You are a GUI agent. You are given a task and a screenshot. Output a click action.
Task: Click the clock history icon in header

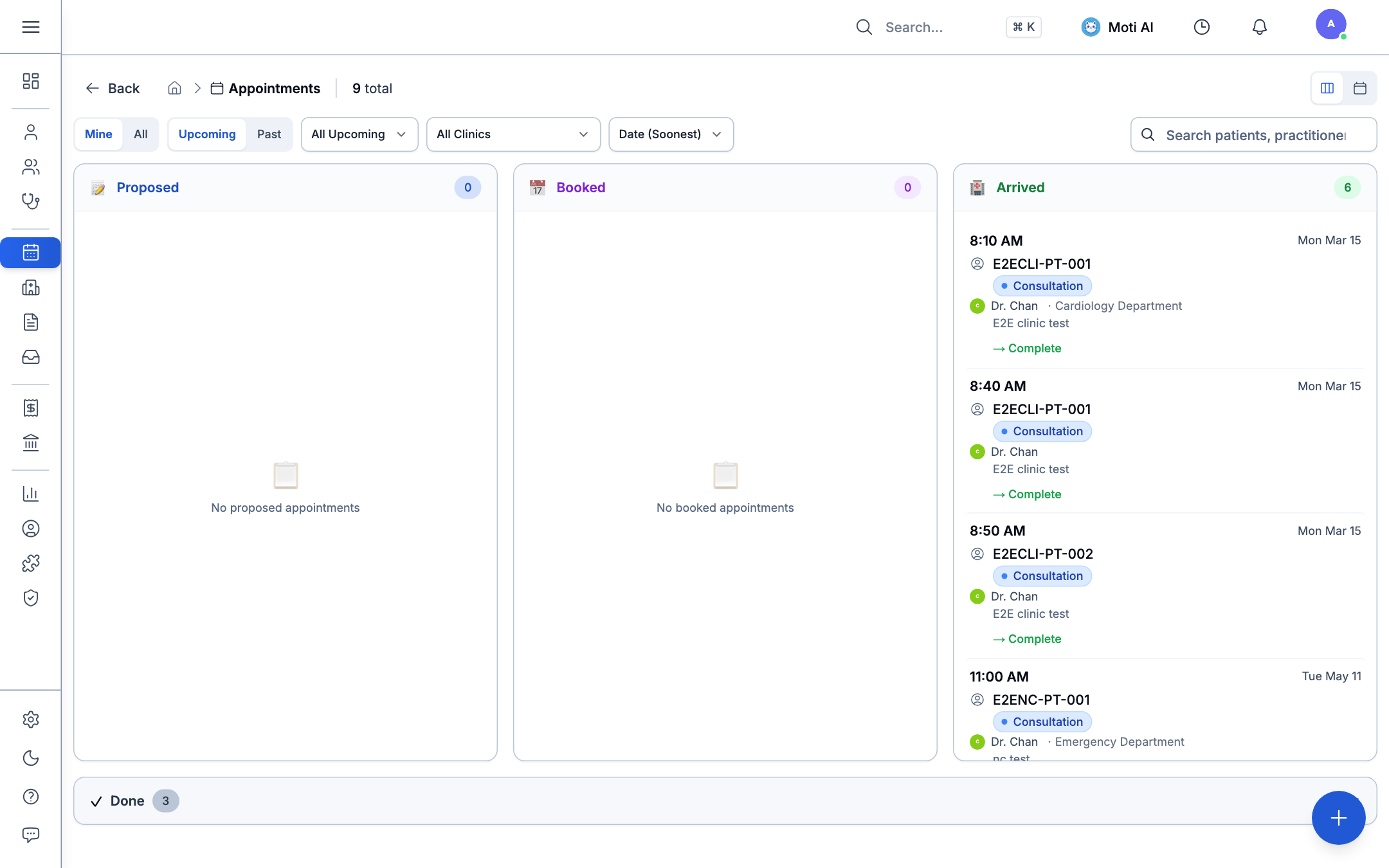pyautogui.click(x=1201, y=27)
